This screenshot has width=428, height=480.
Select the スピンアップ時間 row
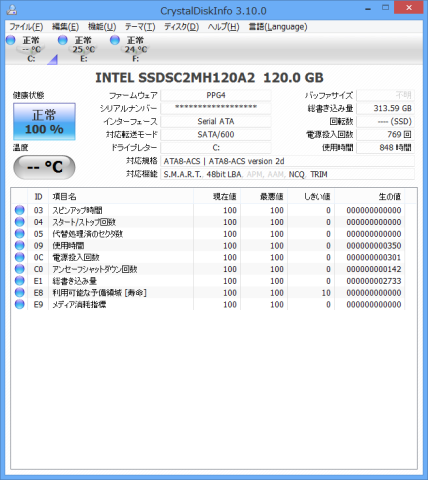coord(208,210)
